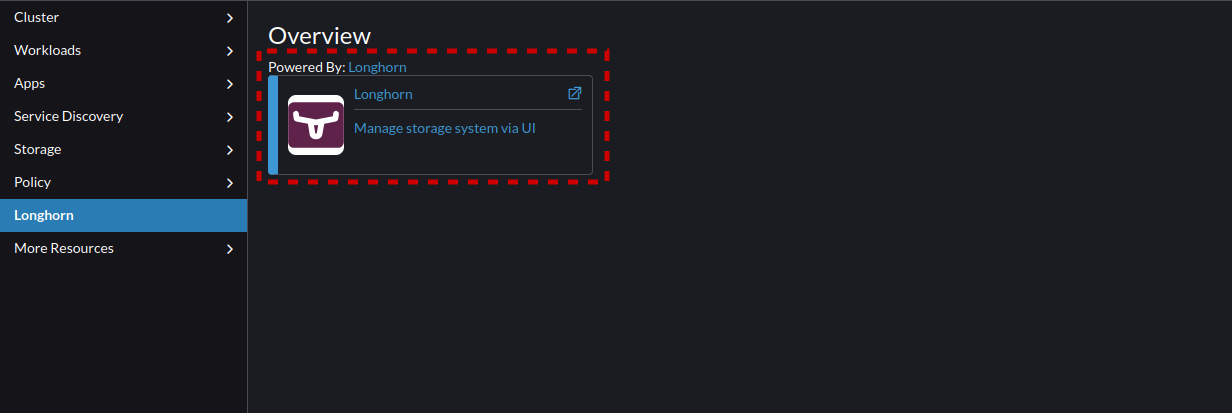Select Service Discovery in the sidebar
Screen dimensions: 1232x413
tap(123, 116)
